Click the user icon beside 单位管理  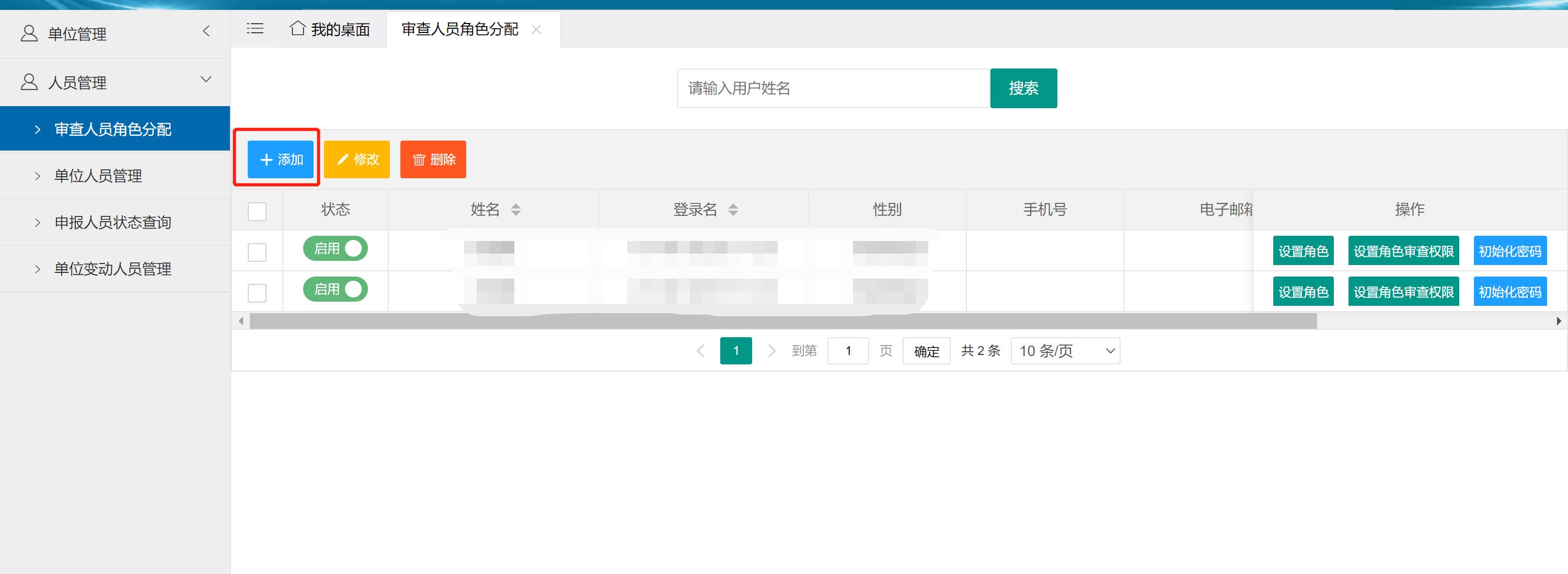tap(28, 33)
